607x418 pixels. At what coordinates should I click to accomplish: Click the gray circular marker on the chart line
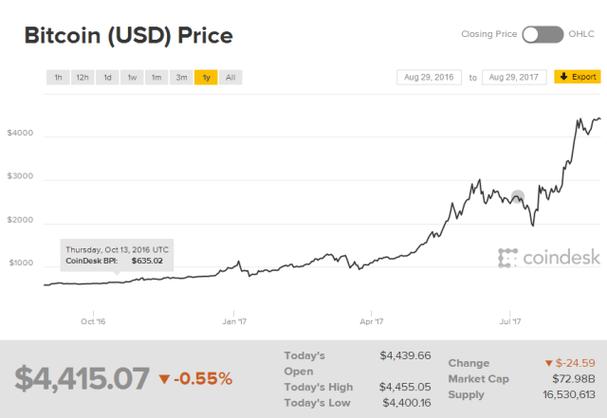[517, 198]
